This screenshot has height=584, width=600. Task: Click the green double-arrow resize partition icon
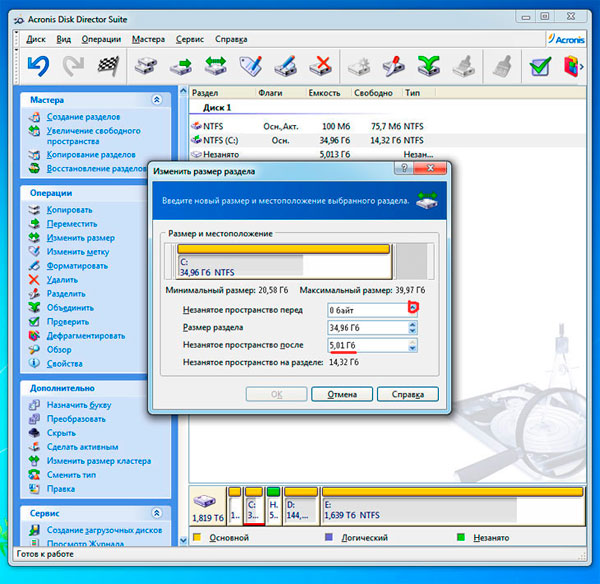point(215,67)
